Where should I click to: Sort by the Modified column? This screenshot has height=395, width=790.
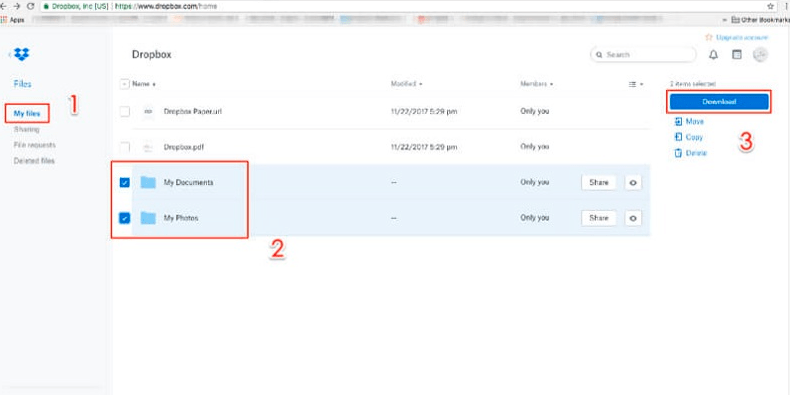point(406,84)
